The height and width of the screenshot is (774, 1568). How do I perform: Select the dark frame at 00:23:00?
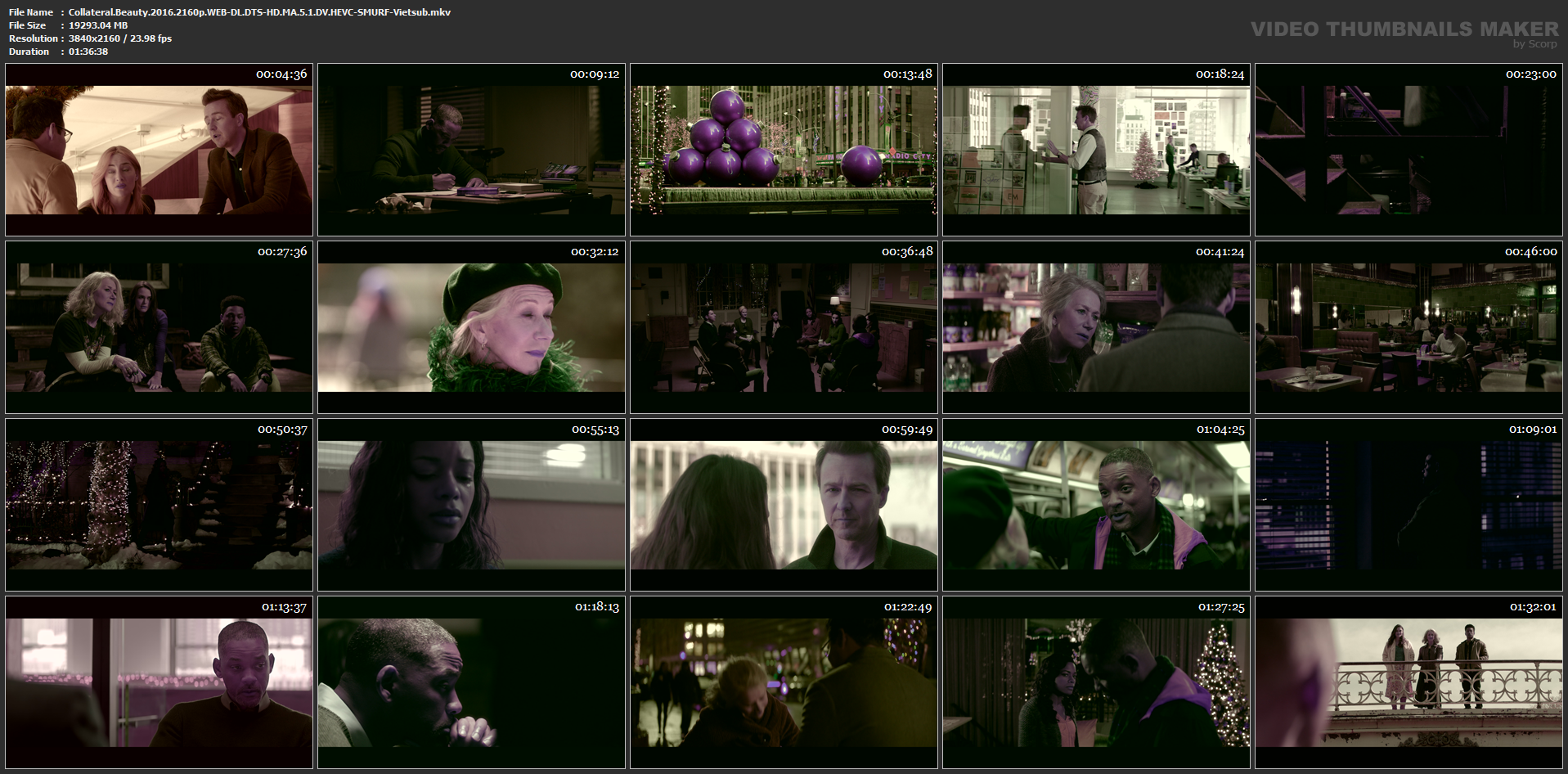click(x=1409, y=150)
